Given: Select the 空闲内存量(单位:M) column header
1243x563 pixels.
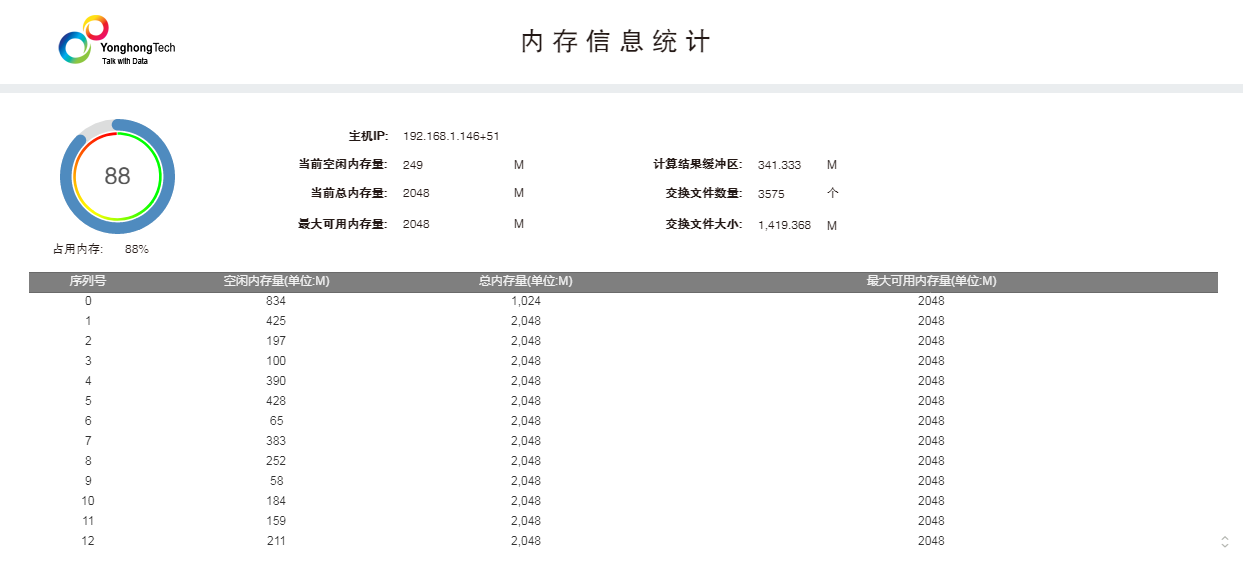Looking at the screenshot, I should click(x=276, y=281).
